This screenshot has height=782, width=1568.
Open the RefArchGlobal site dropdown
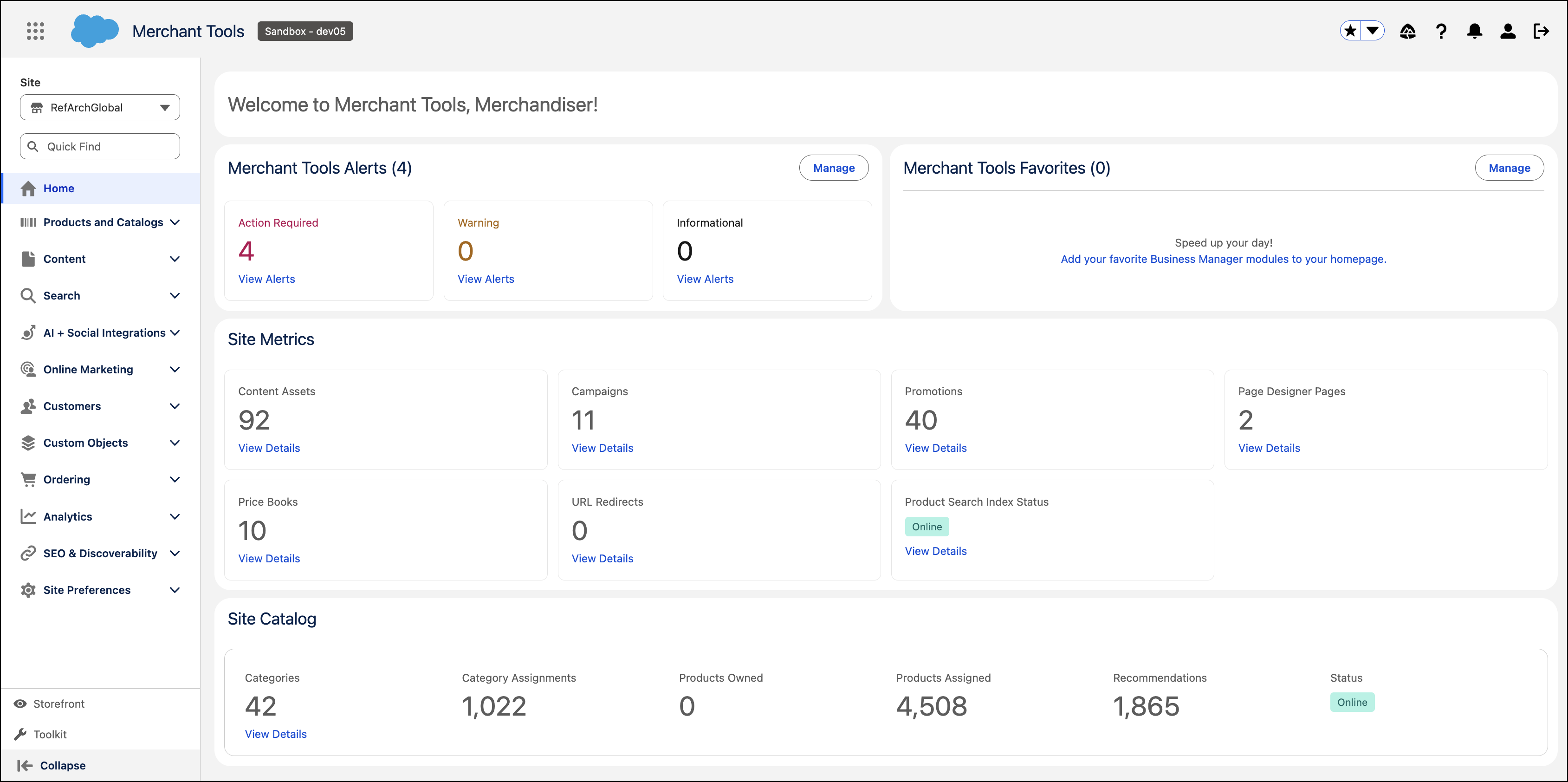point(100,107)
